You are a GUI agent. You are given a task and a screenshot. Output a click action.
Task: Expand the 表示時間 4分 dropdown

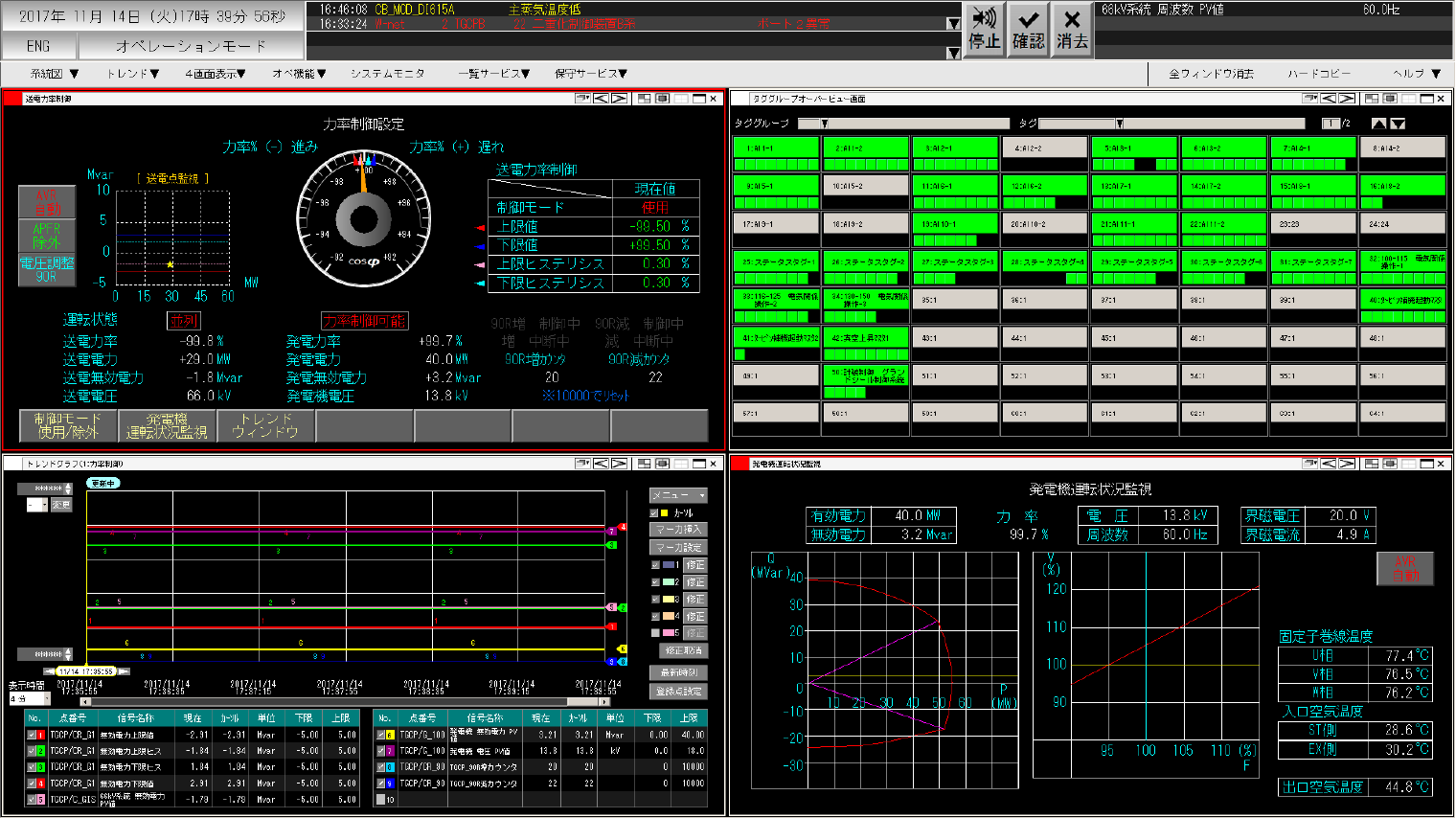click(46, 698)
